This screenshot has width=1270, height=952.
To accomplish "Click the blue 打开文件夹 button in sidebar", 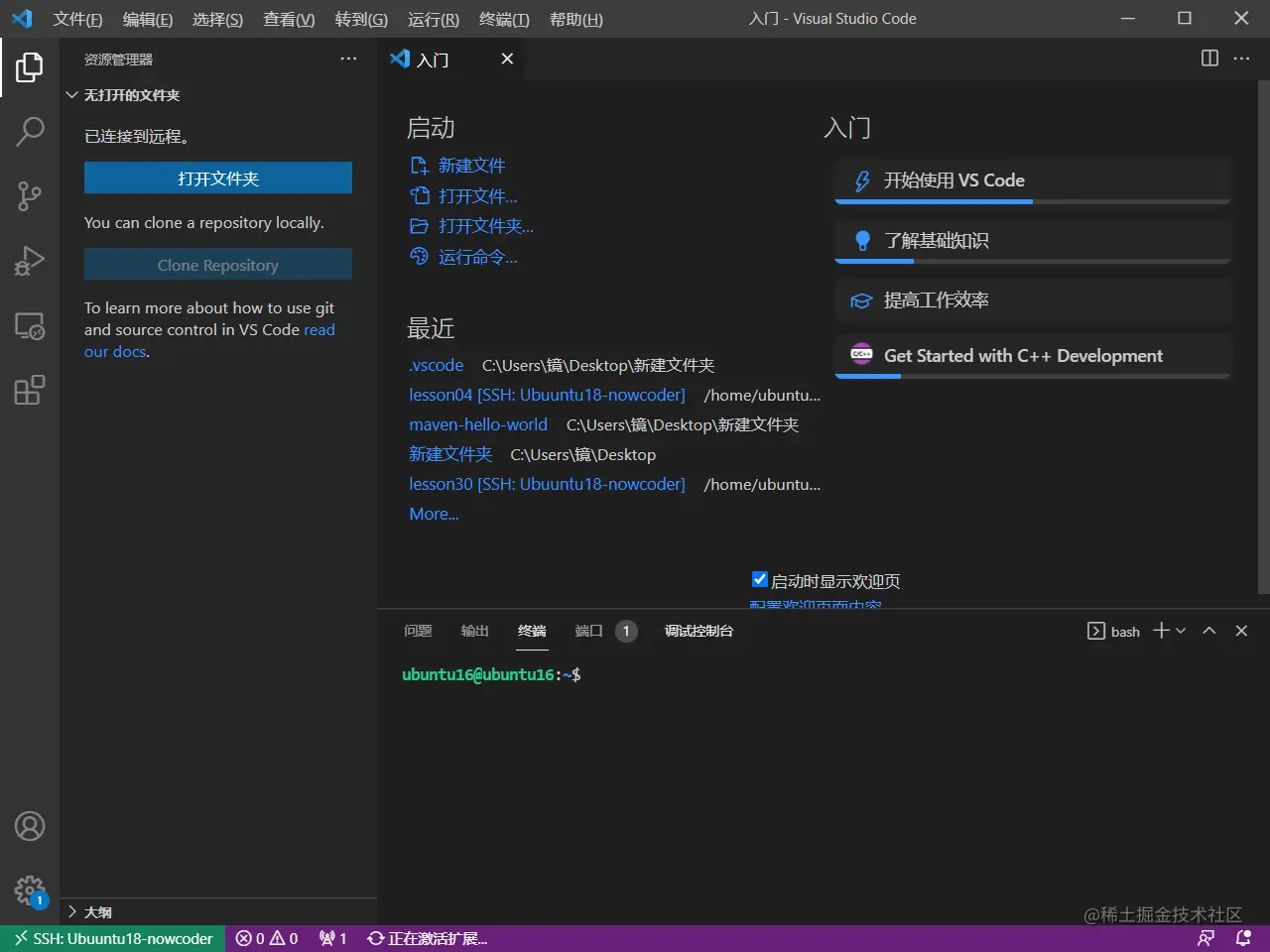I will click(218, 178).
